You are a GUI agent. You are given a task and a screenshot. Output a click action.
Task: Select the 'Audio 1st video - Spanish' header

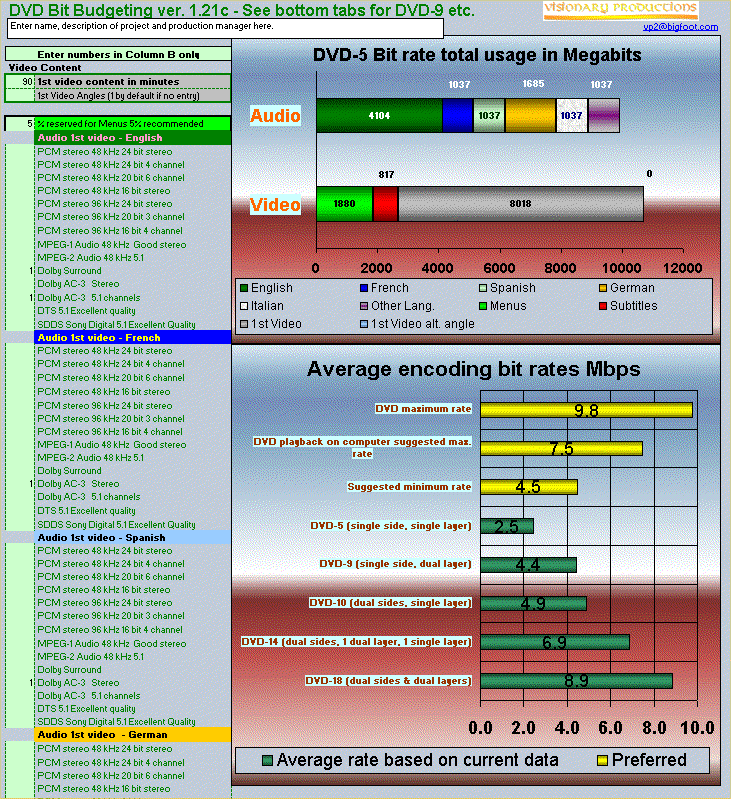point(132,538)
